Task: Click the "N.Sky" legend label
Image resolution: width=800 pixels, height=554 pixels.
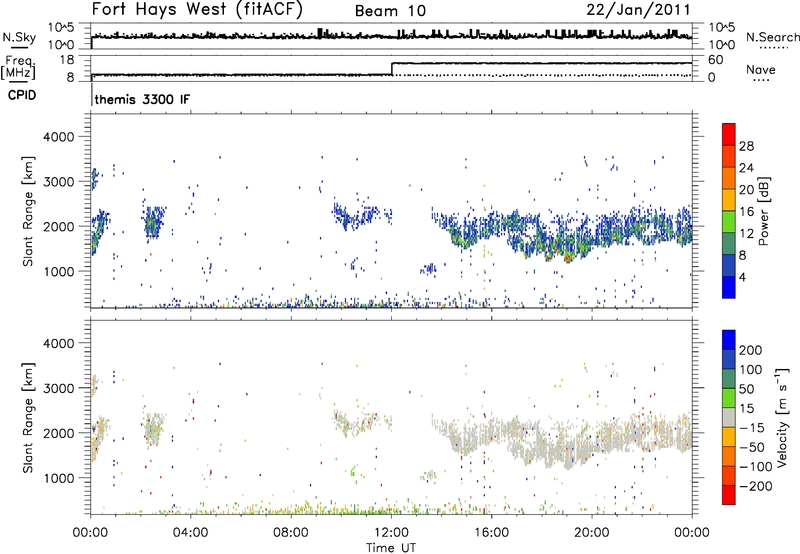Action: [x=19, y=37]
